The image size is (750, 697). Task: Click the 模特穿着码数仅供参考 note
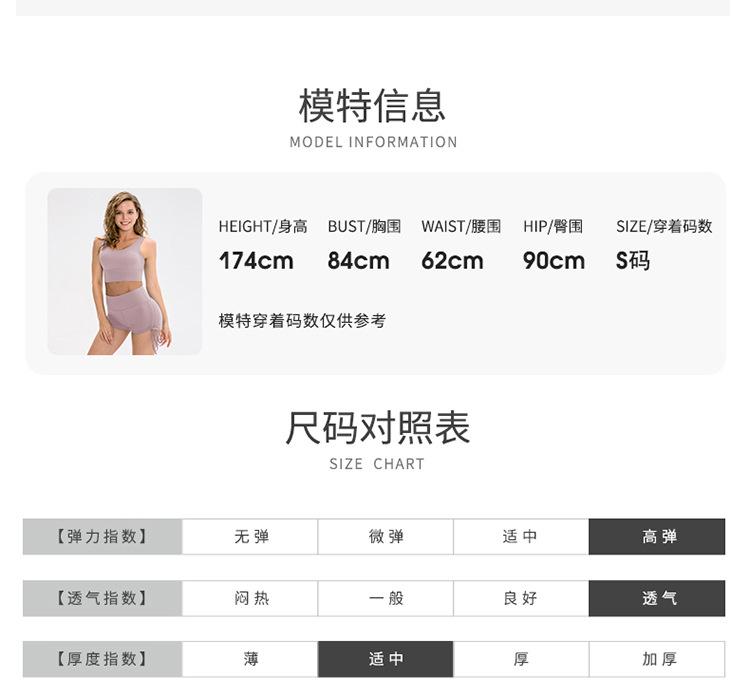click(x=302, y=321)
